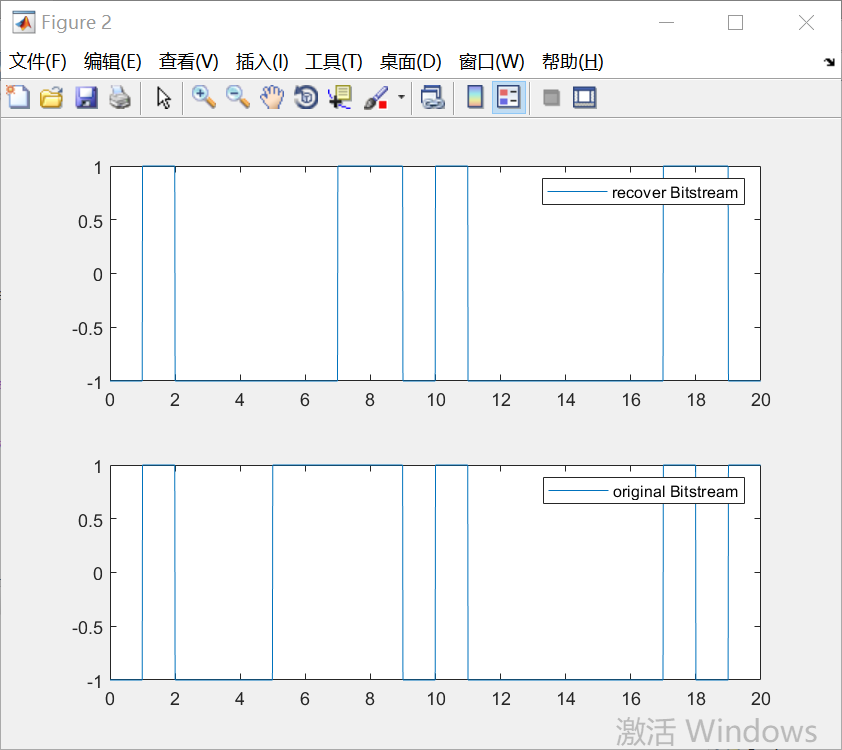This screenshot has height=750, width=842.
Task: Insert a colorbar via its toolbar icon
Action: [474, 97]
